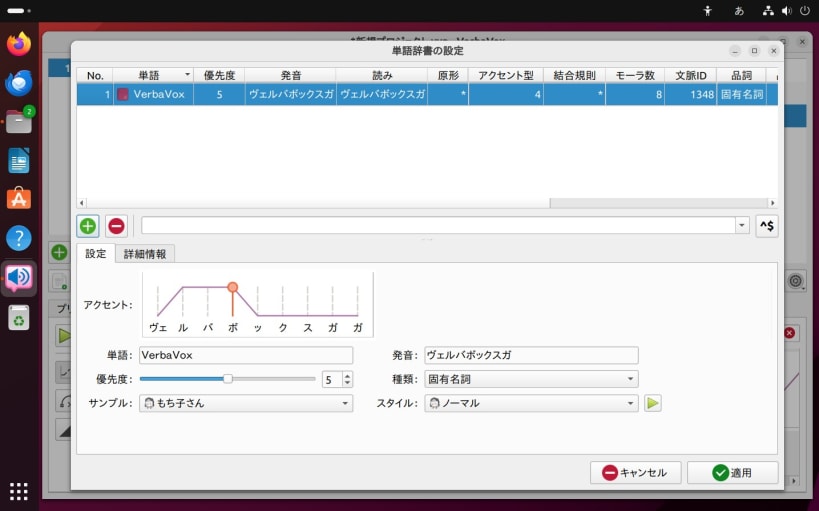
Task: Click the search filter text field
Action: (438, 226)
